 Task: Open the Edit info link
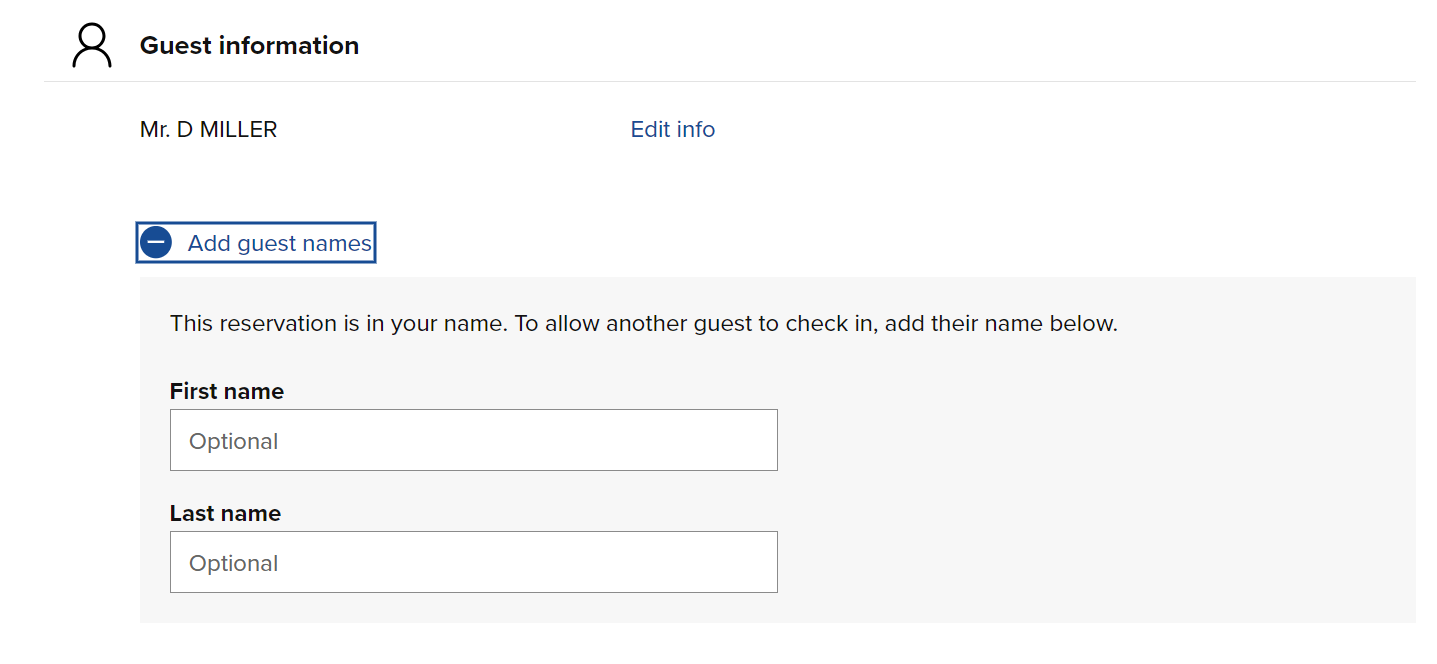672,129
